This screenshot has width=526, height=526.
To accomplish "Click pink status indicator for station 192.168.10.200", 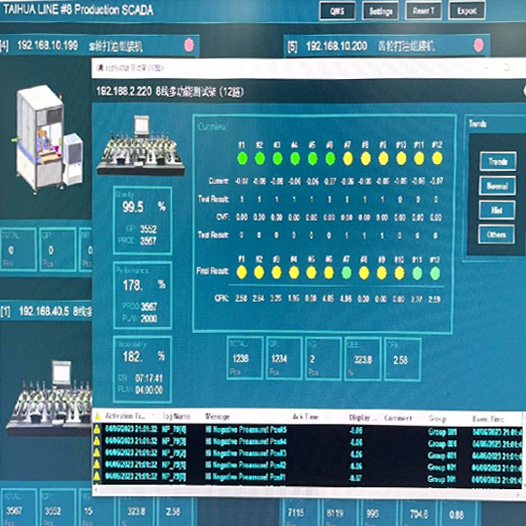I will (478, 45).
